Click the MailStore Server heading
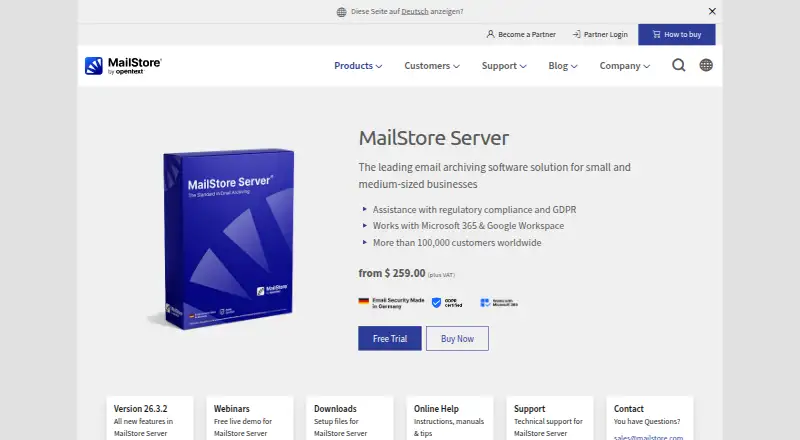The height and width of the screenshot is (440, 800). 434,138
